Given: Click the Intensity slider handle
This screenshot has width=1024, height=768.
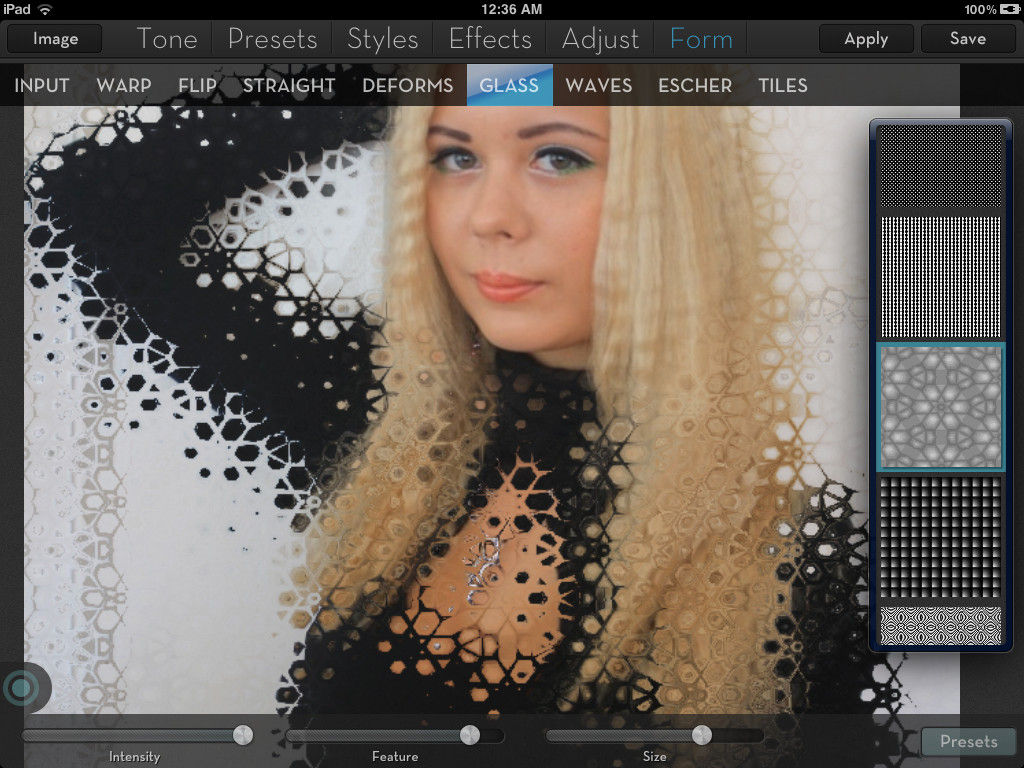Looking at the screenshot, I should click(x=242, y=736).
